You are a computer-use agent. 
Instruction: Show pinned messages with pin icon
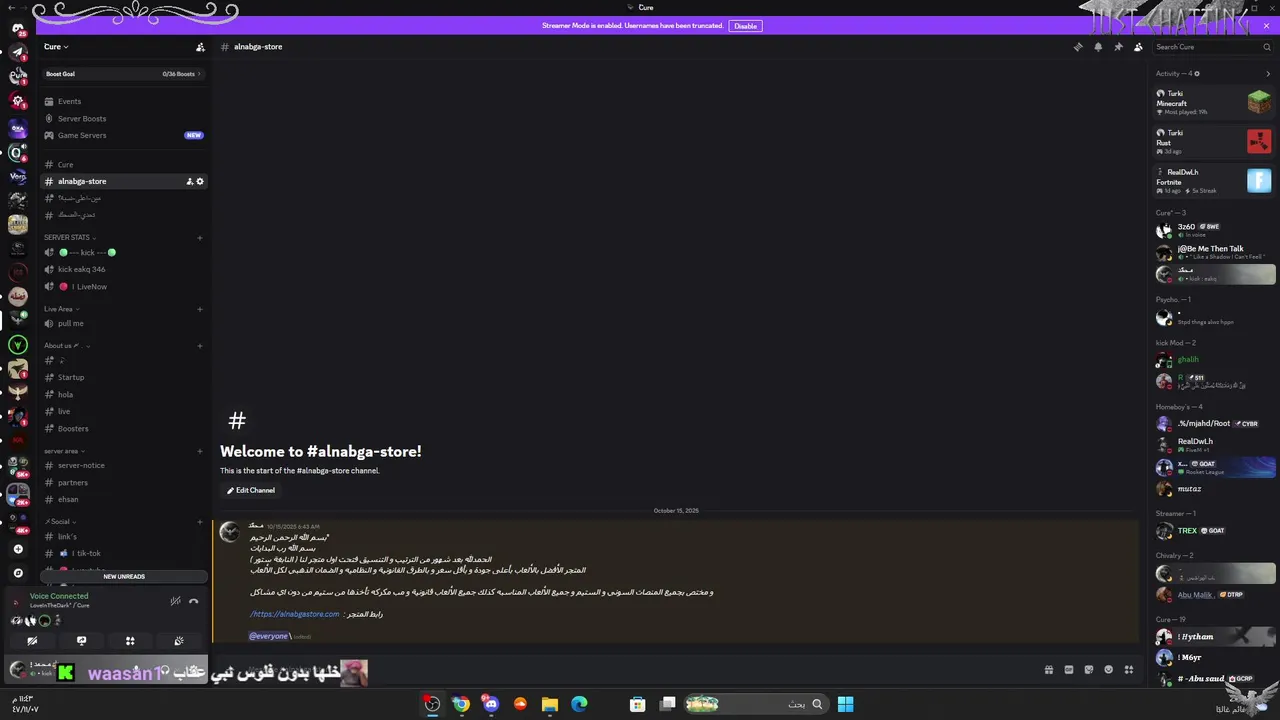pyautogui.click(x=1118, y=47)
